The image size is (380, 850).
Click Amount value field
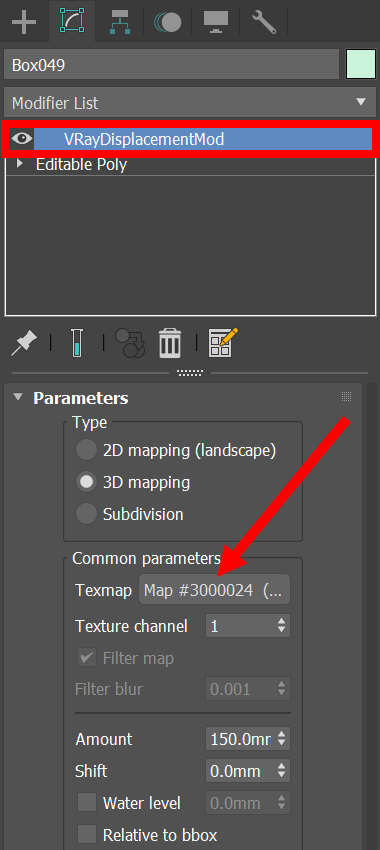(240, 739)
